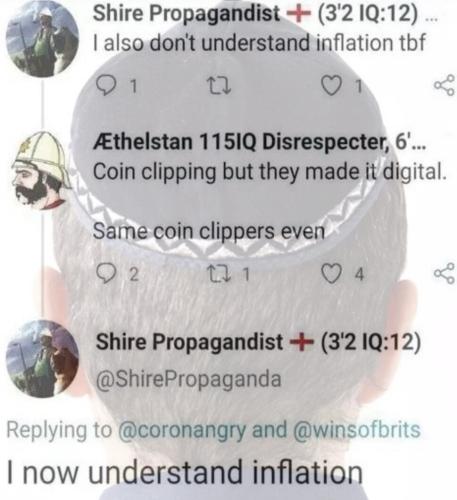The width and height of the screenshot is (457, 500).
Task: Click the reply icon on the top tweet
Action: click(104, 86)
